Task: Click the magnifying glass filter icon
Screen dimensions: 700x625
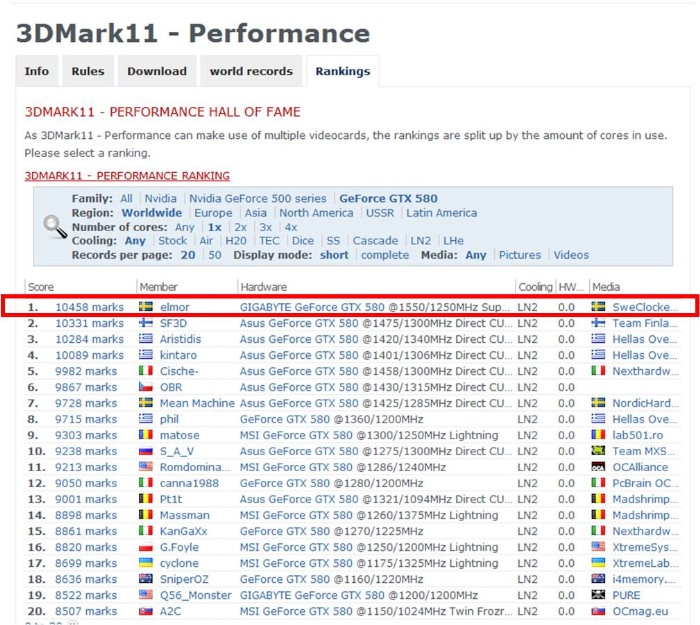Action: pos(54,226)
